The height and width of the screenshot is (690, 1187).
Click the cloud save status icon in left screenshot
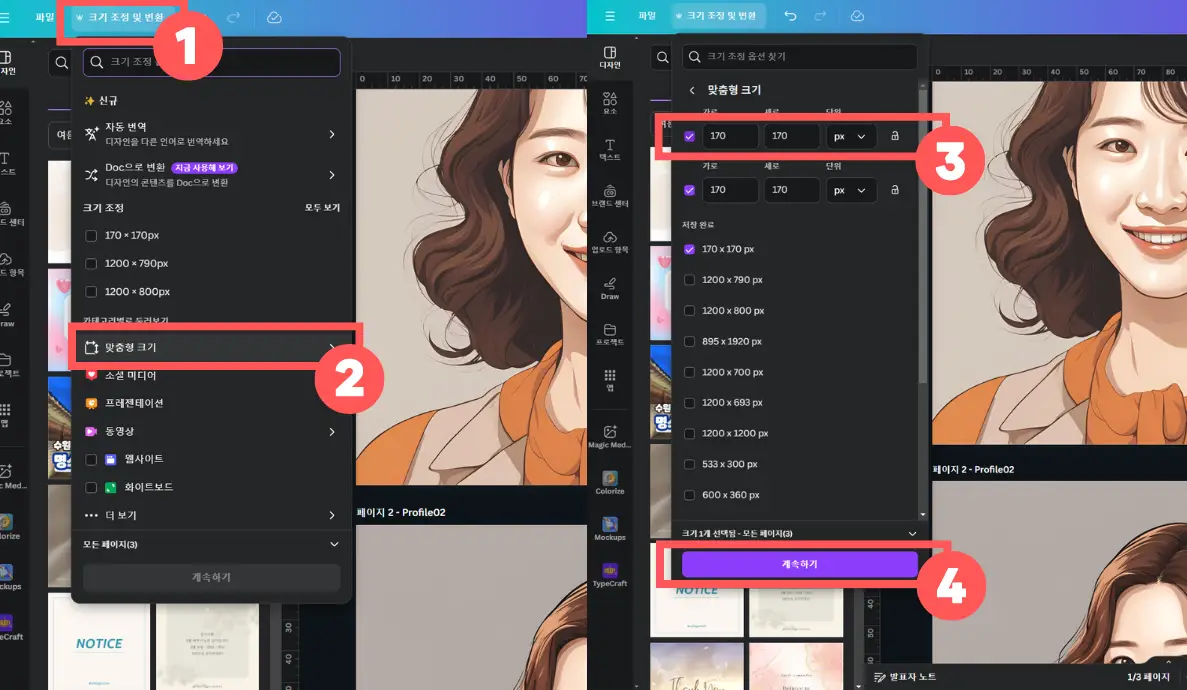coord(274,17)
